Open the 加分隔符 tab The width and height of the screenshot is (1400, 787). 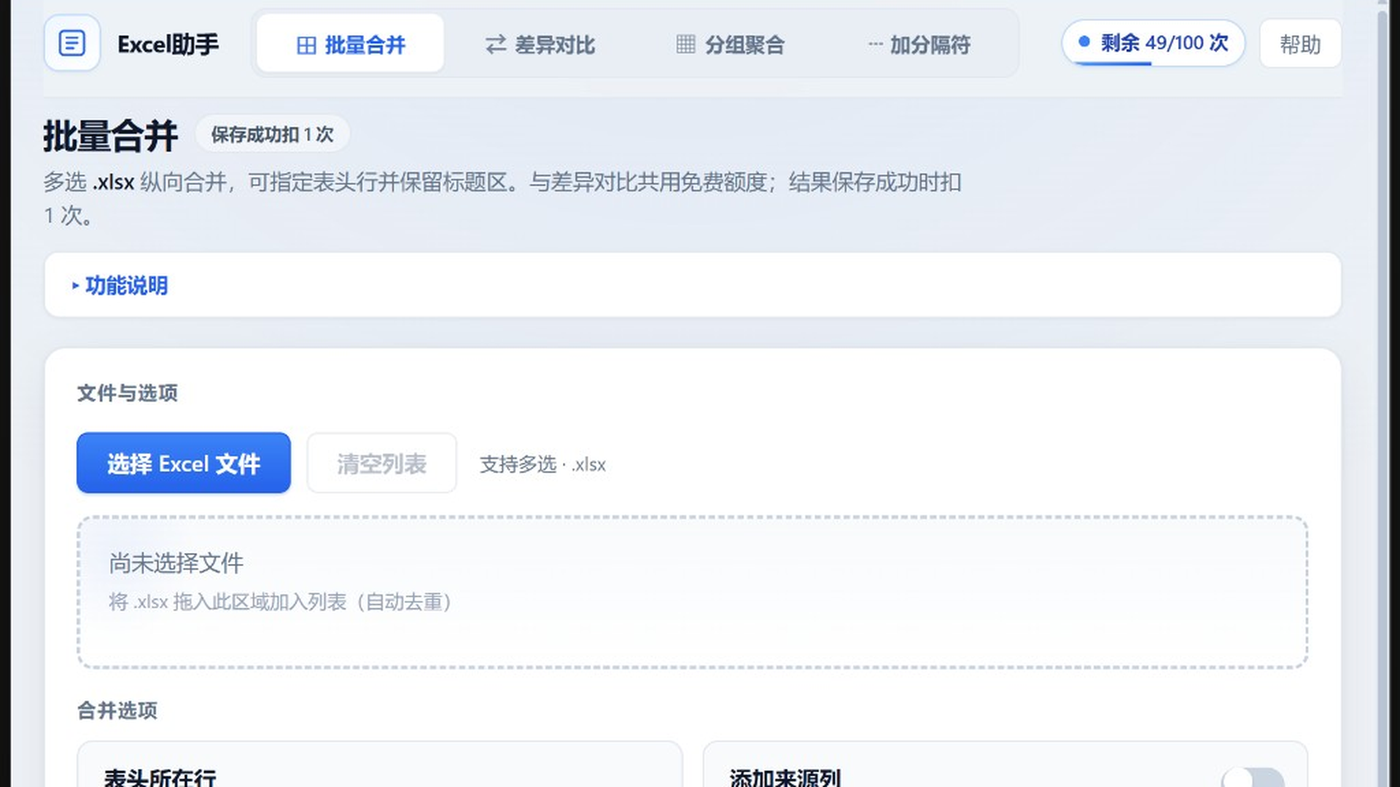pyautogui.click(x=919, y=44)
